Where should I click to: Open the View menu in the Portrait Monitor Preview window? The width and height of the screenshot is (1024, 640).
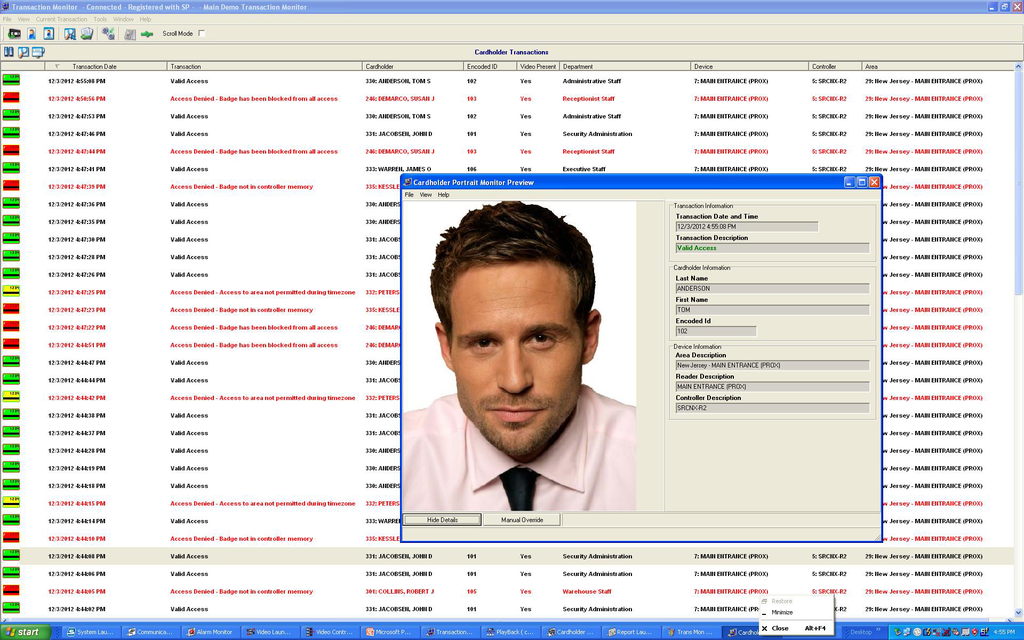tap(425, 195)
